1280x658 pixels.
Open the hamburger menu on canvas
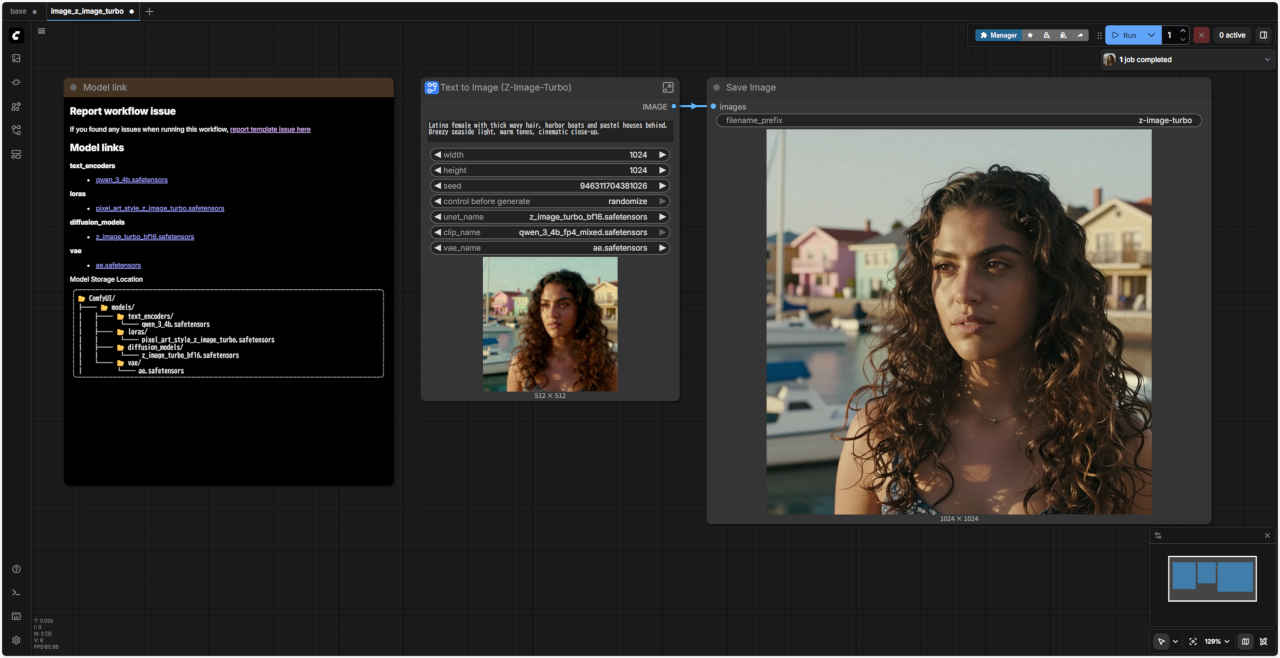pyautogui.click(x=41, y=31)
